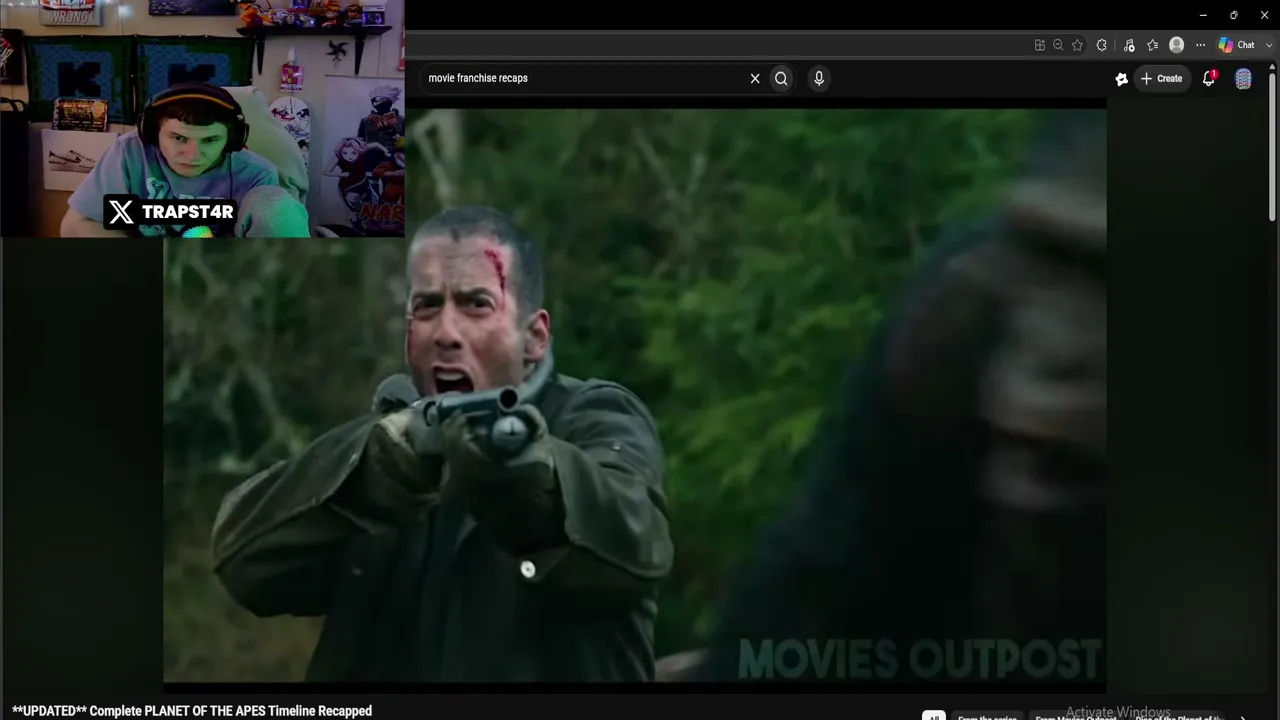Open the browser Favorites list
Image resolution: width=1280 pixels, height=720 pixels.
tap(1152, 45)
